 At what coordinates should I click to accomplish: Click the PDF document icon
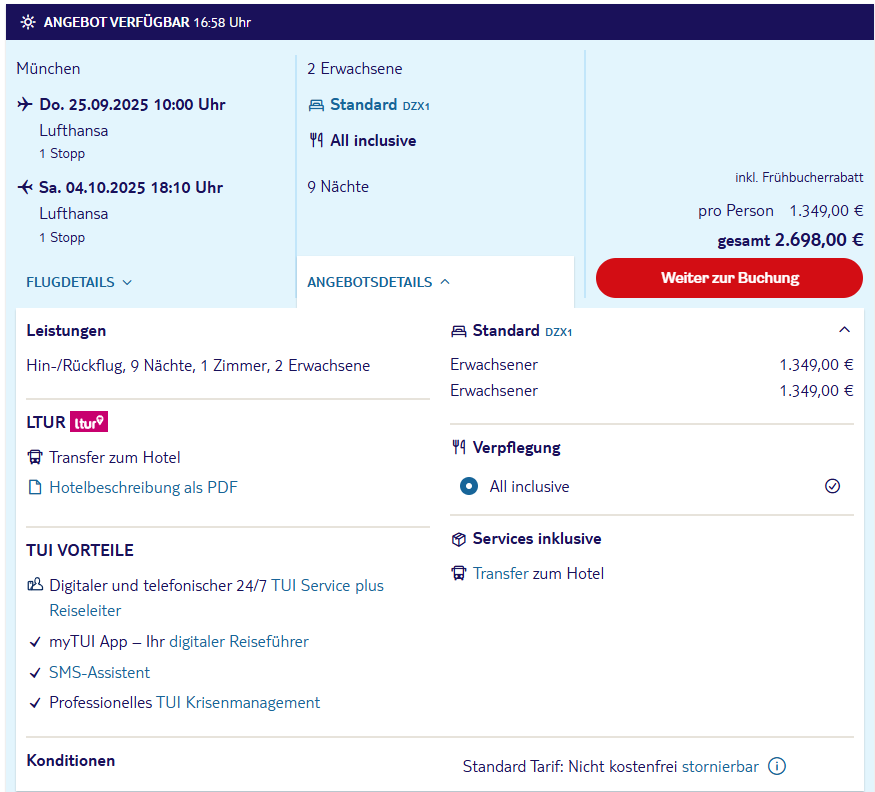[35, 487]
